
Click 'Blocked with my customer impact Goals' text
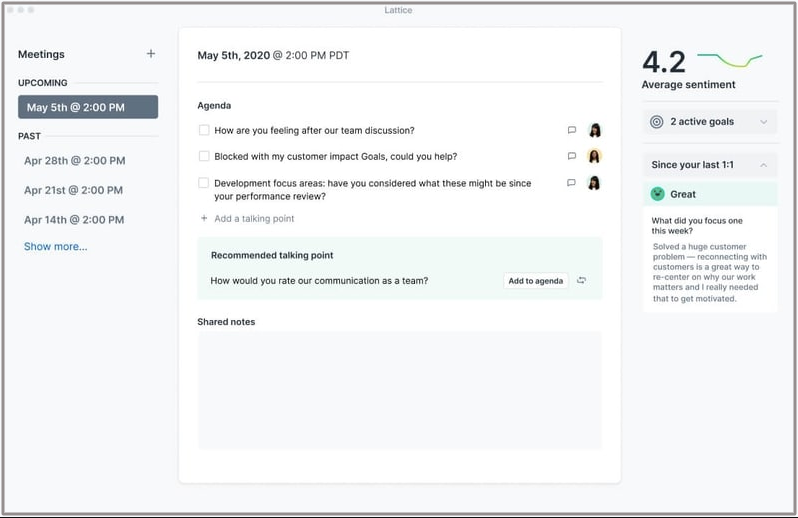click(335, 156)
